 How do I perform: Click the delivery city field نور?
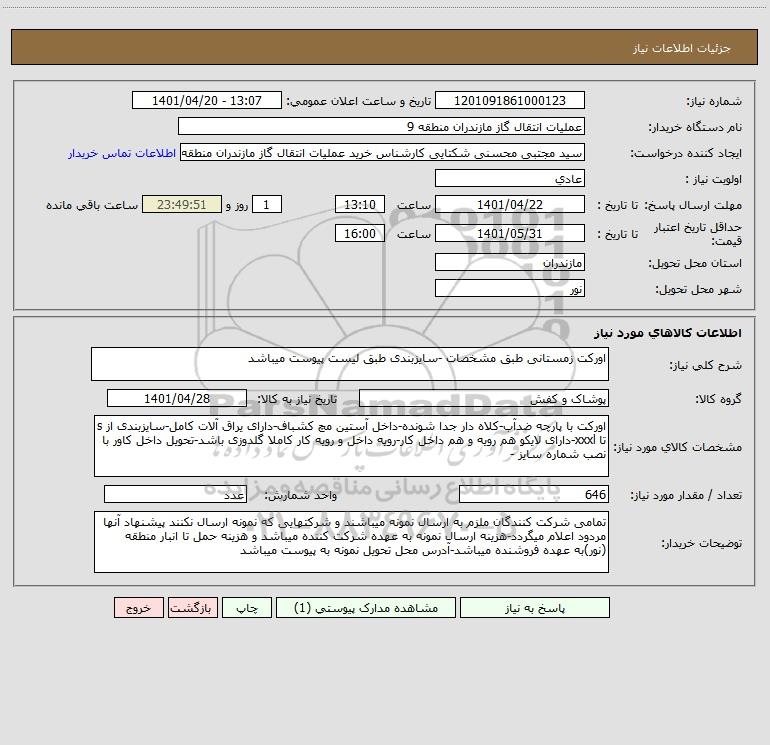[510, 288]
